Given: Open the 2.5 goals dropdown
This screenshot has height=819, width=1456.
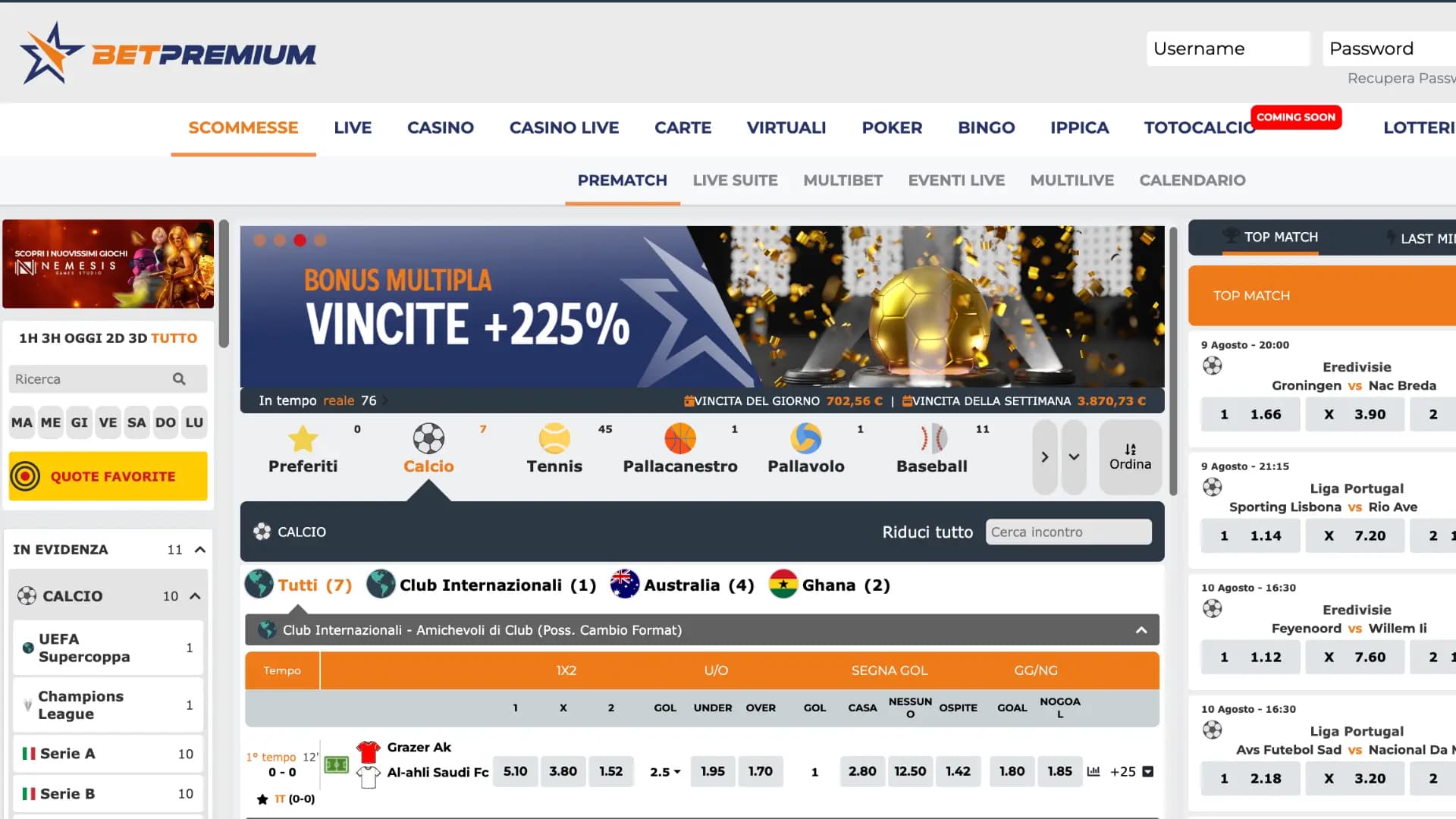Looking at the screenshot, I should pyautogui.click(x=664, y=771).
